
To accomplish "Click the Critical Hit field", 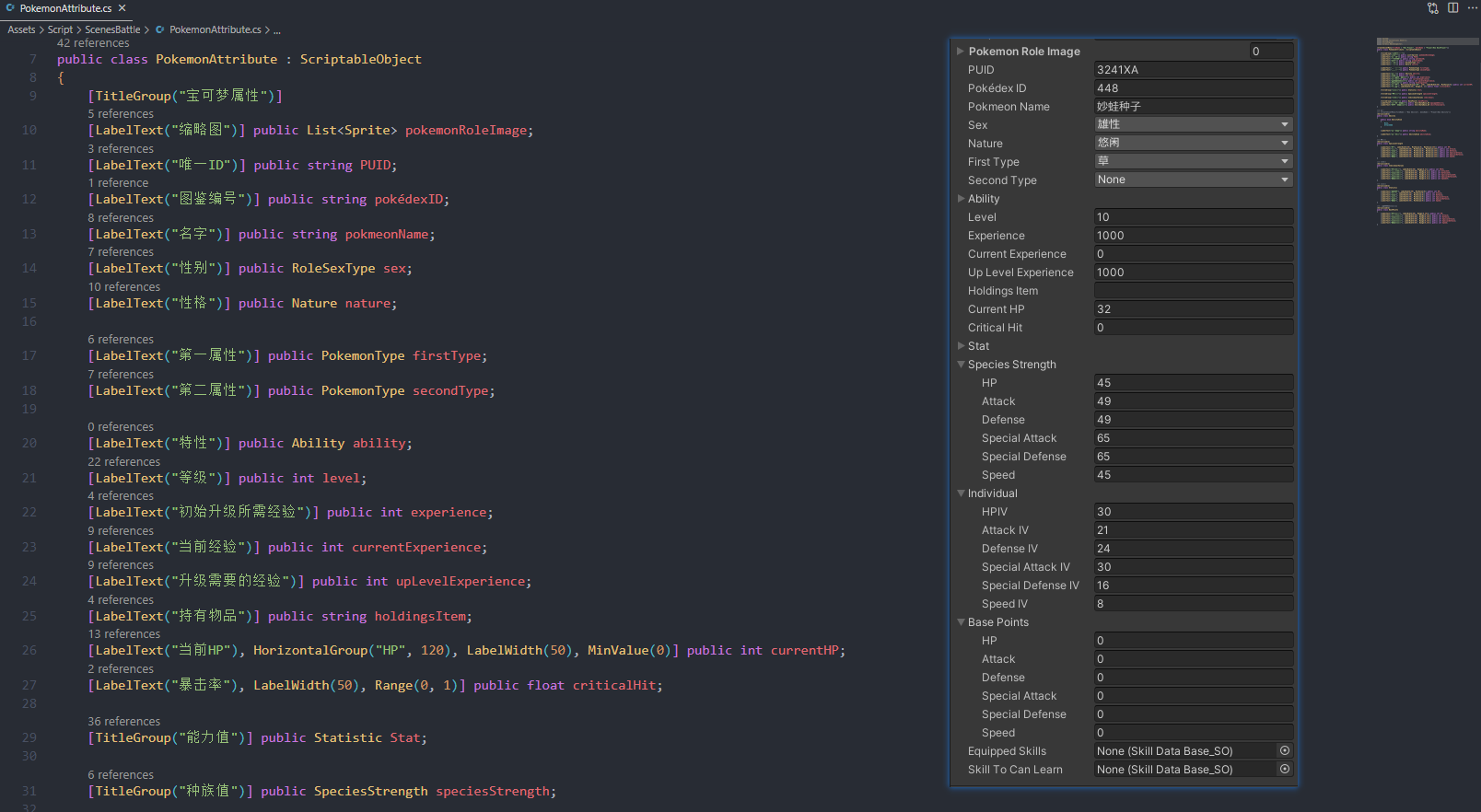I will click(x=1193, y=328).
